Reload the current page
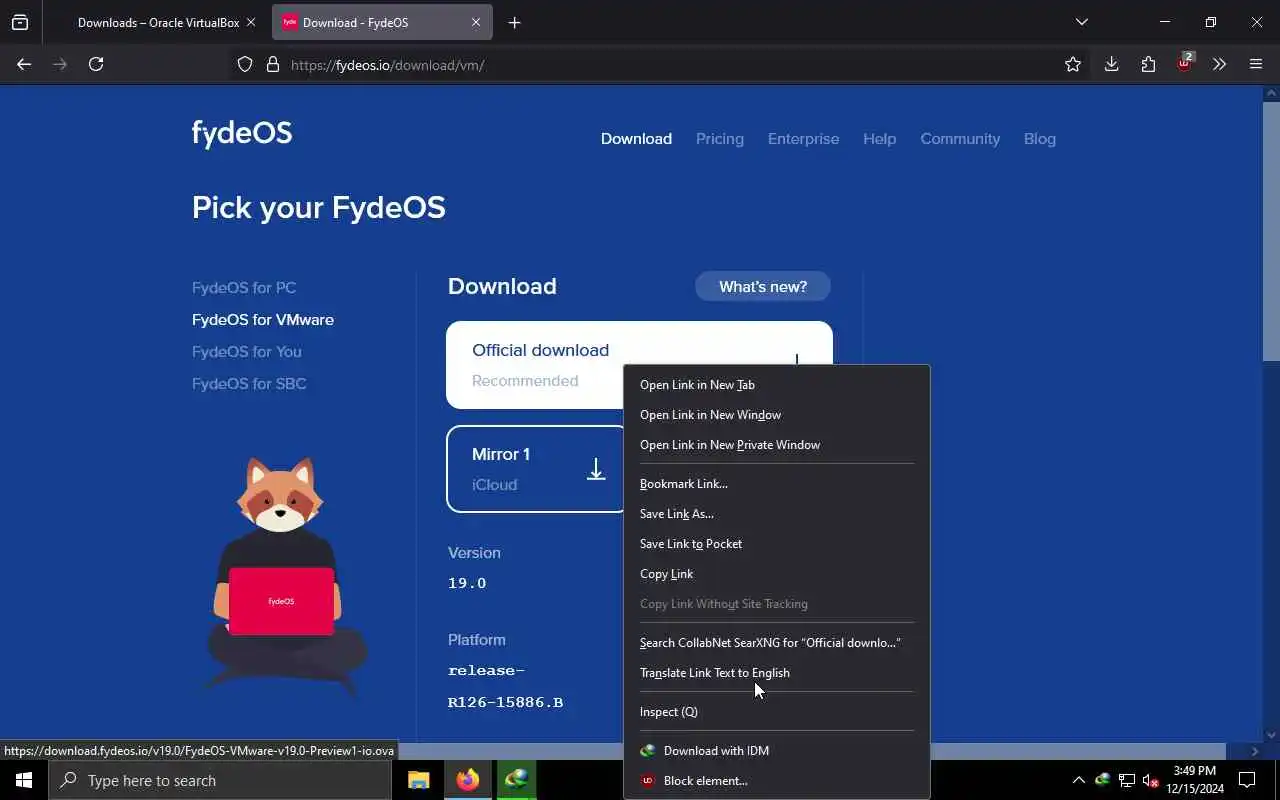Viewport: 1280px width, 800px height. click(x=96, y=64)
